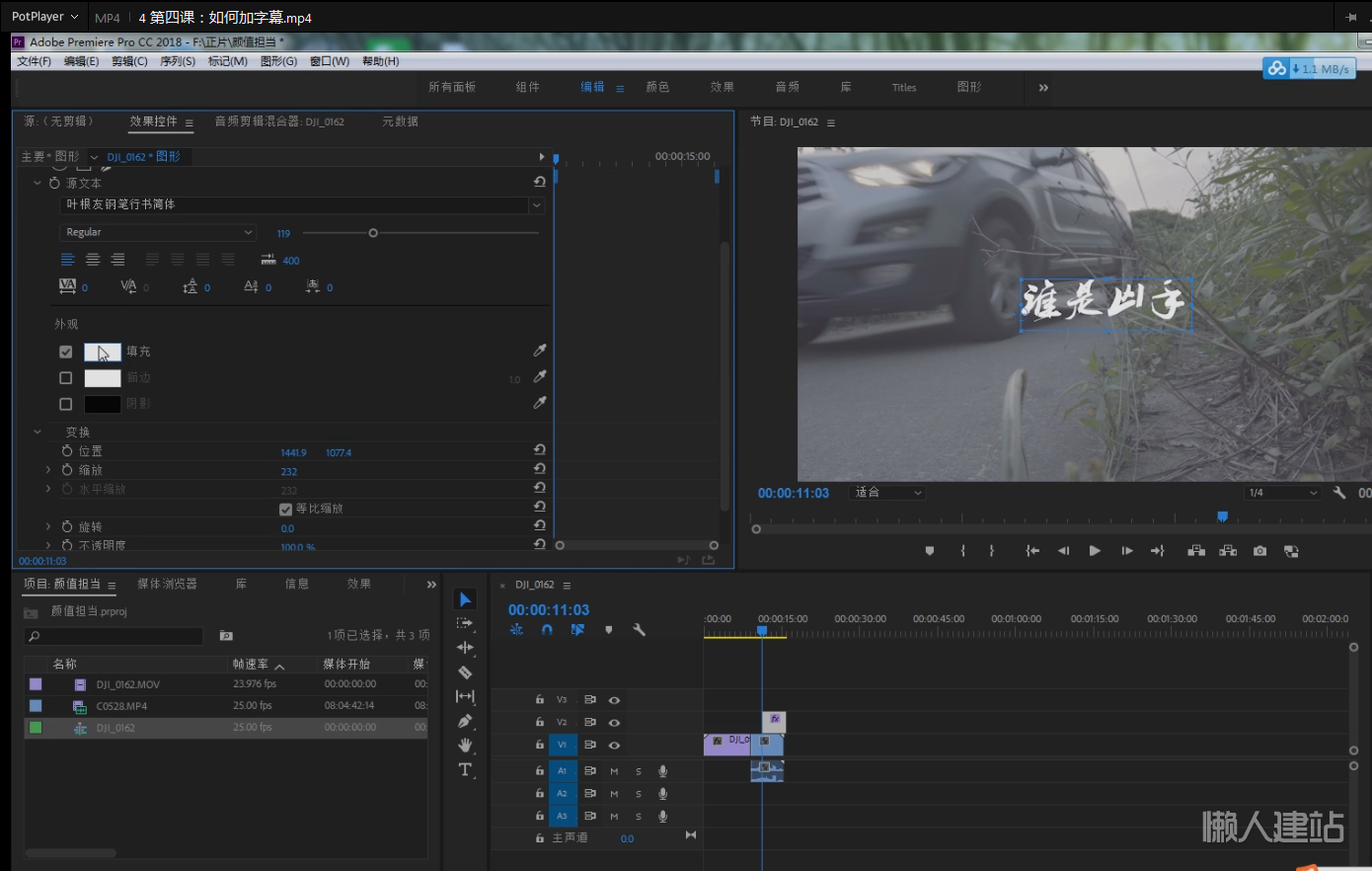
Task: Switch to the Color workspace
Action: pos(657,87)
